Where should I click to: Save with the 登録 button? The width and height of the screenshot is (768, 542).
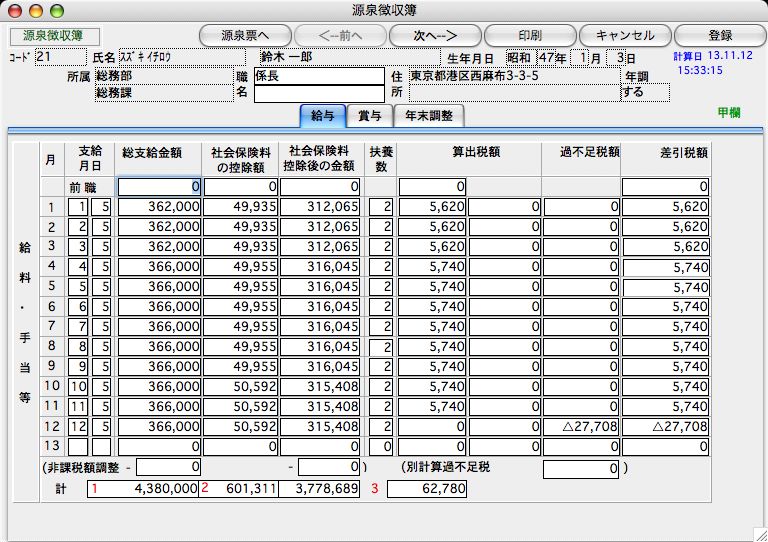tap(719, 35)
